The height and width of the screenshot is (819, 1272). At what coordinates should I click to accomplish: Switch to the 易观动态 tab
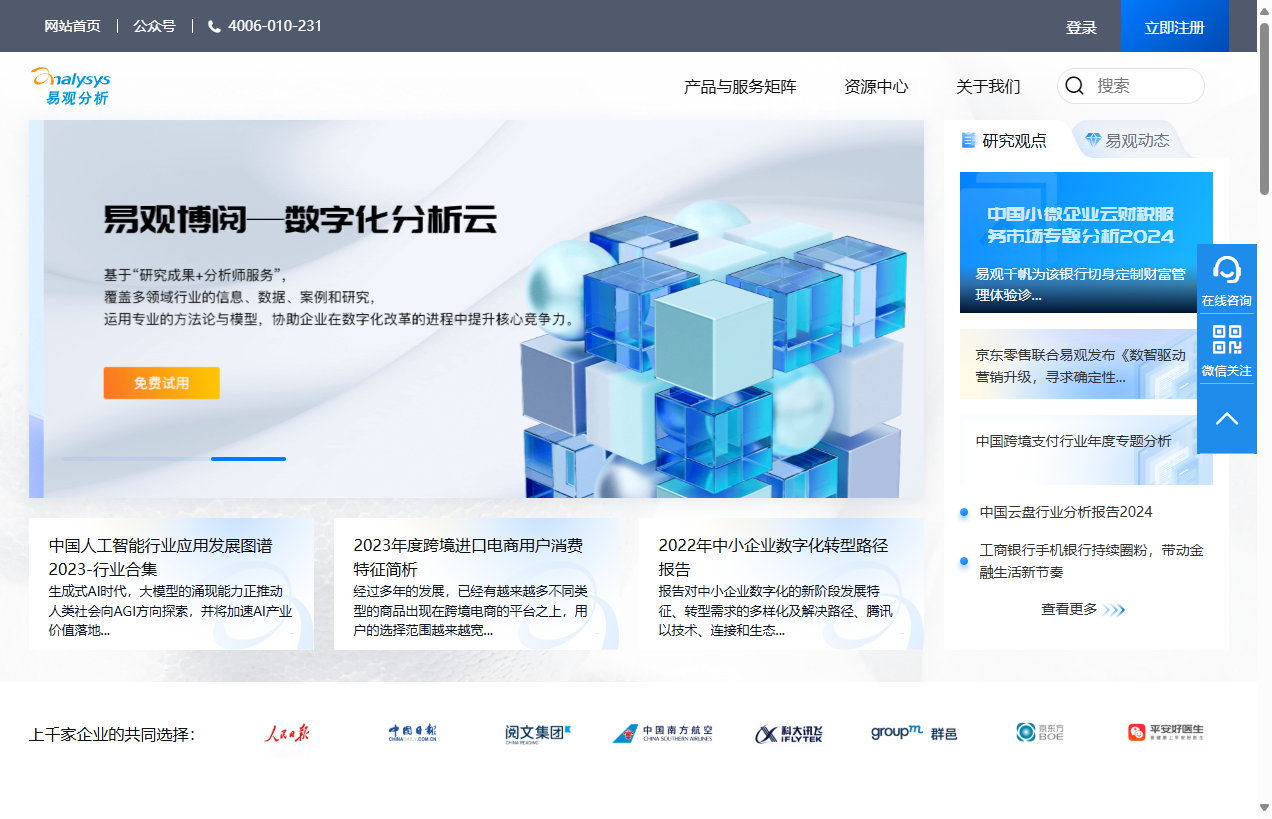click(x=1136, y=140)
